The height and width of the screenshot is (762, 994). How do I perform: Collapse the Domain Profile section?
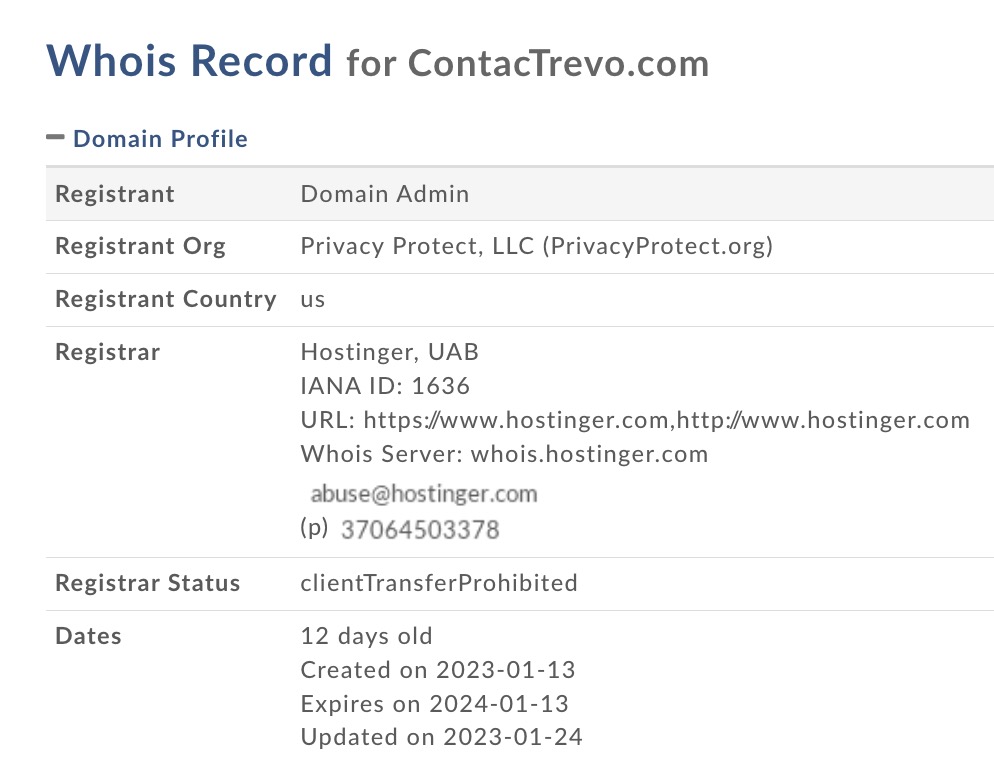tap(160, 139)
